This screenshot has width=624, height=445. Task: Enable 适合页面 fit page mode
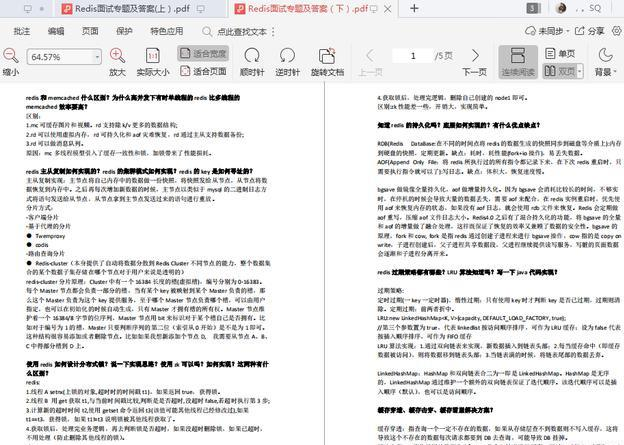pyautogui.click(x=203, y=72)
